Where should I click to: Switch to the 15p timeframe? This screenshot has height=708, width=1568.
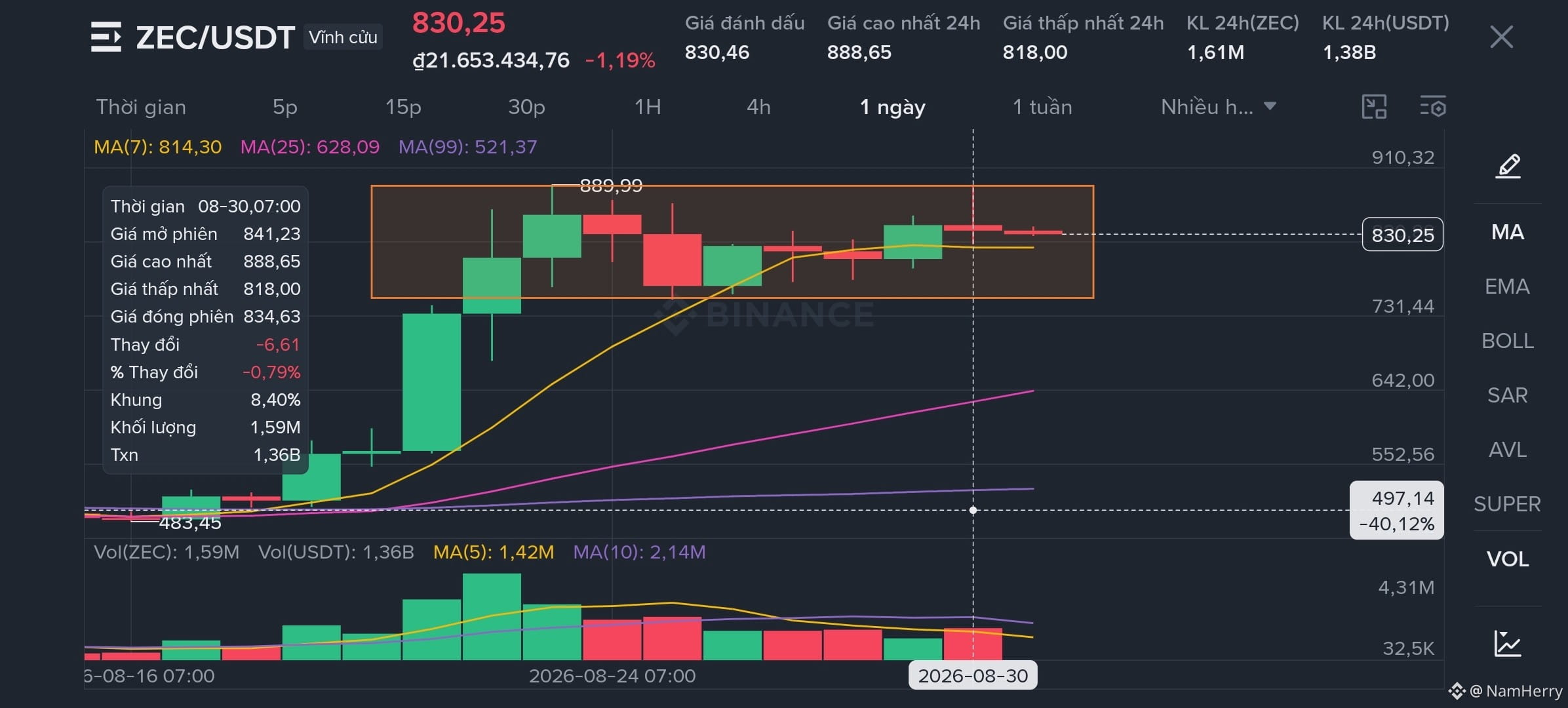point(403,107)
